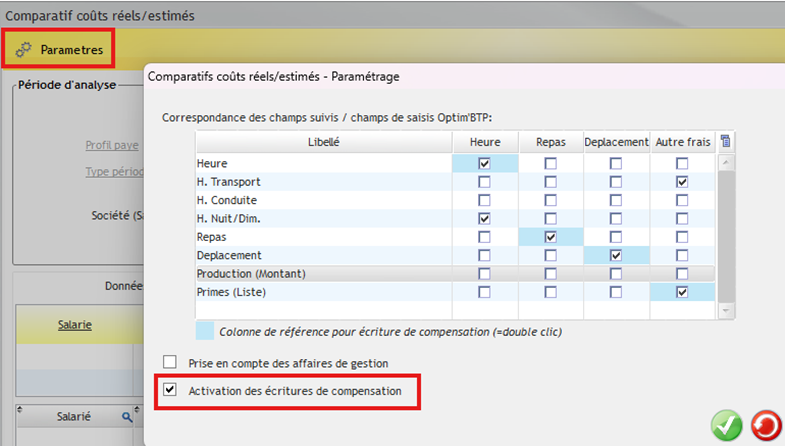The image size is (785, 446).
Task: Open the Profil paye link
Action: tap(112, 145)
